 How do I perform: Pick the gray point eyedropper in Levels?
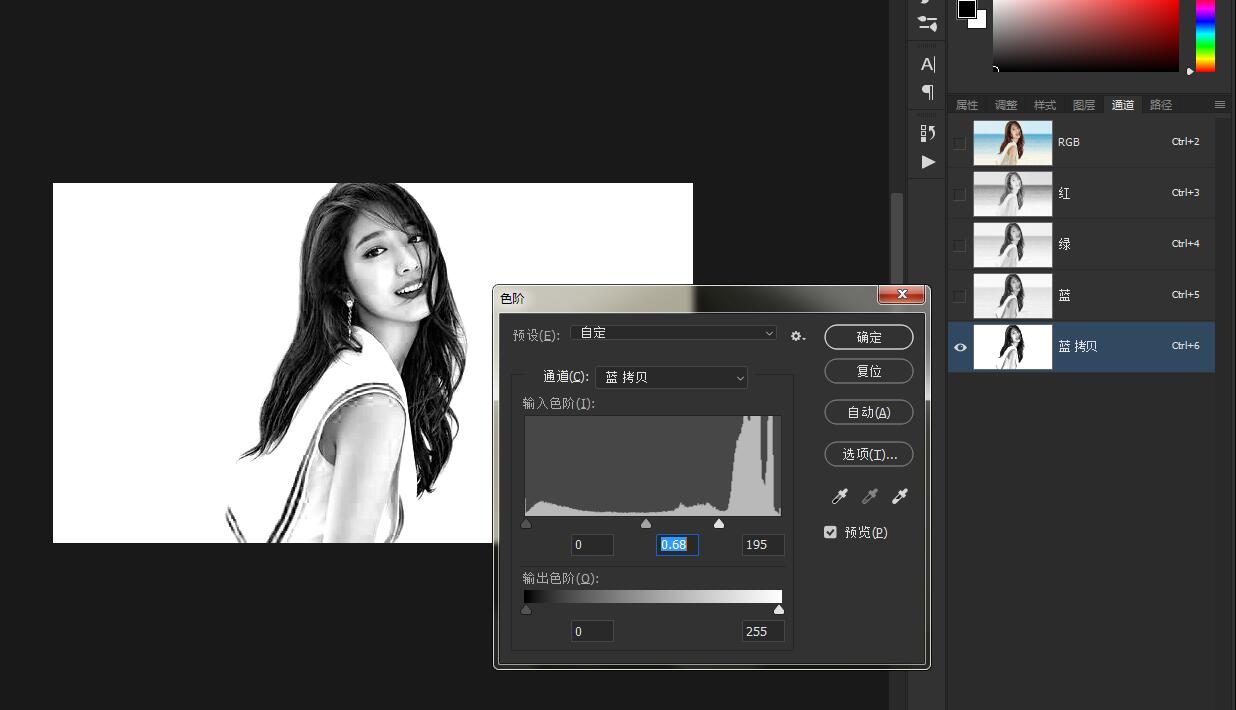pyautogui.click(x=870, y=496)
